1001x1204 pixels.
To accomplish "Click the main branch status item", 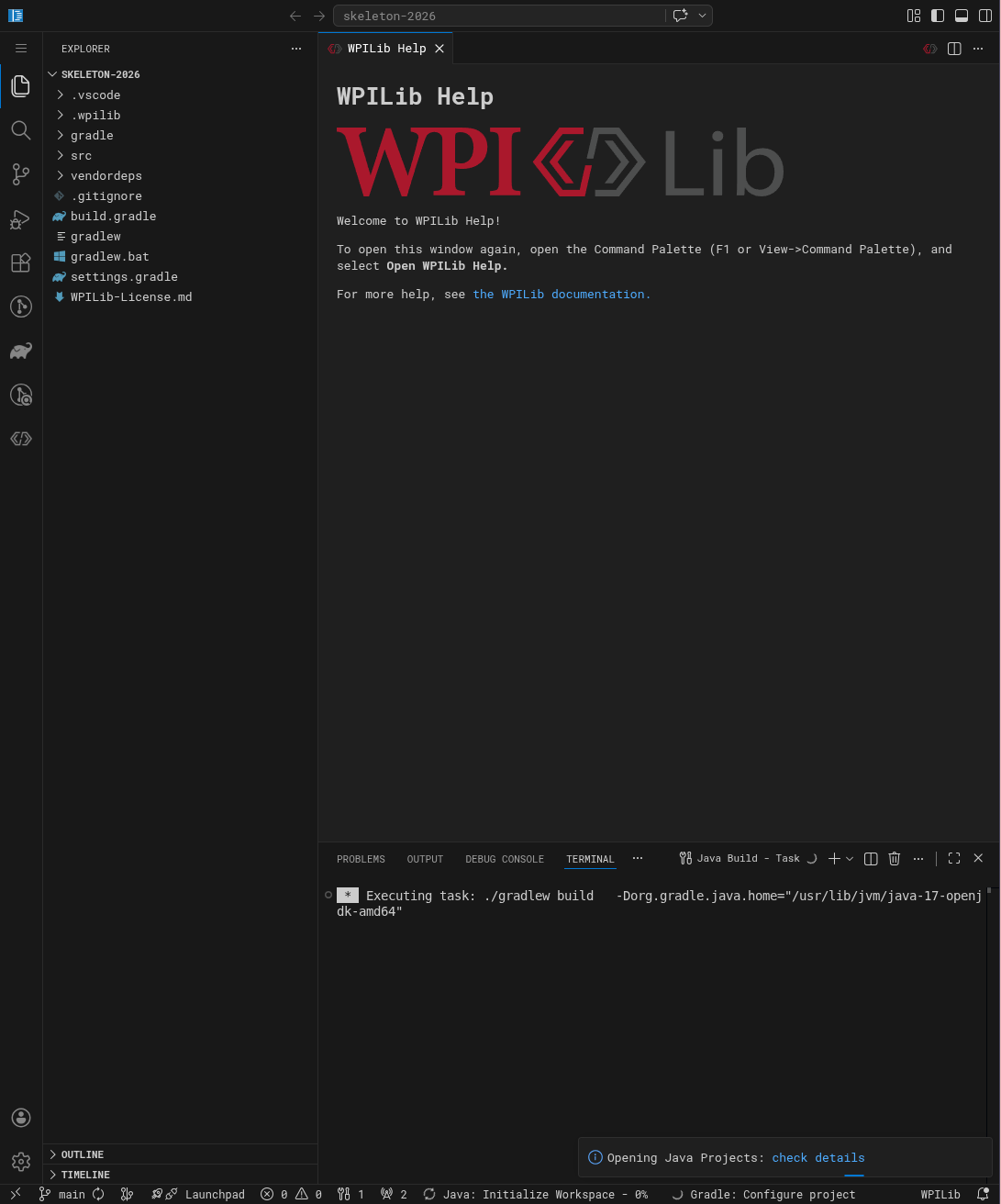I will point(62,1194).
